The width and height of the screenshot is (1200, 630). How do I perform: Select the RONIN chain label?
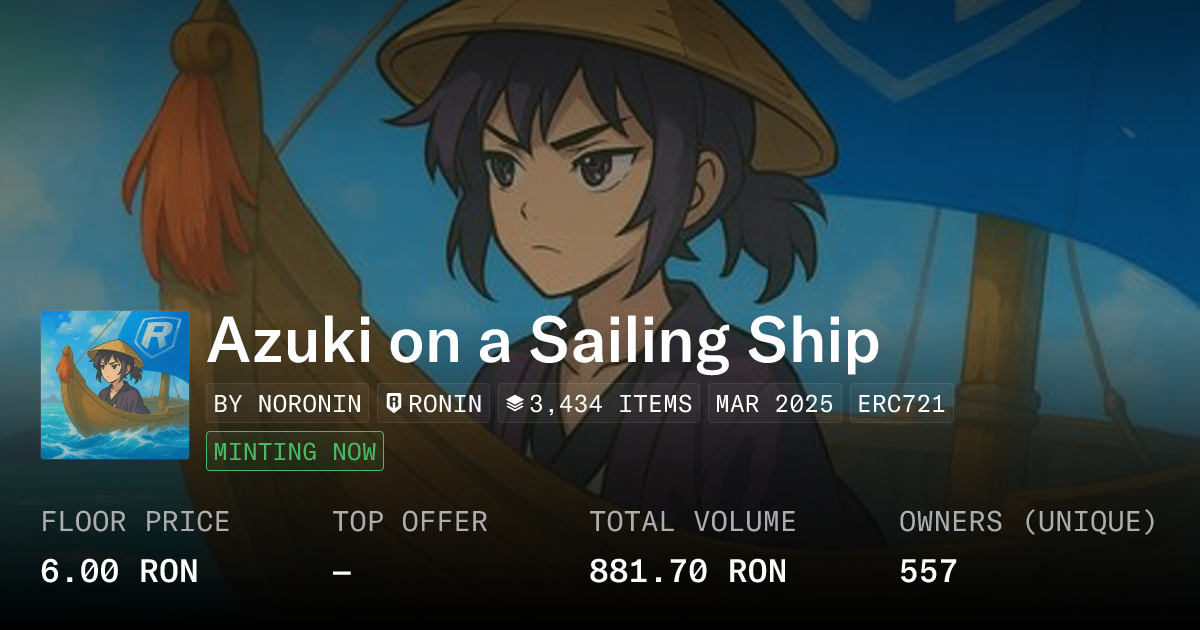(x=445, y=404)
